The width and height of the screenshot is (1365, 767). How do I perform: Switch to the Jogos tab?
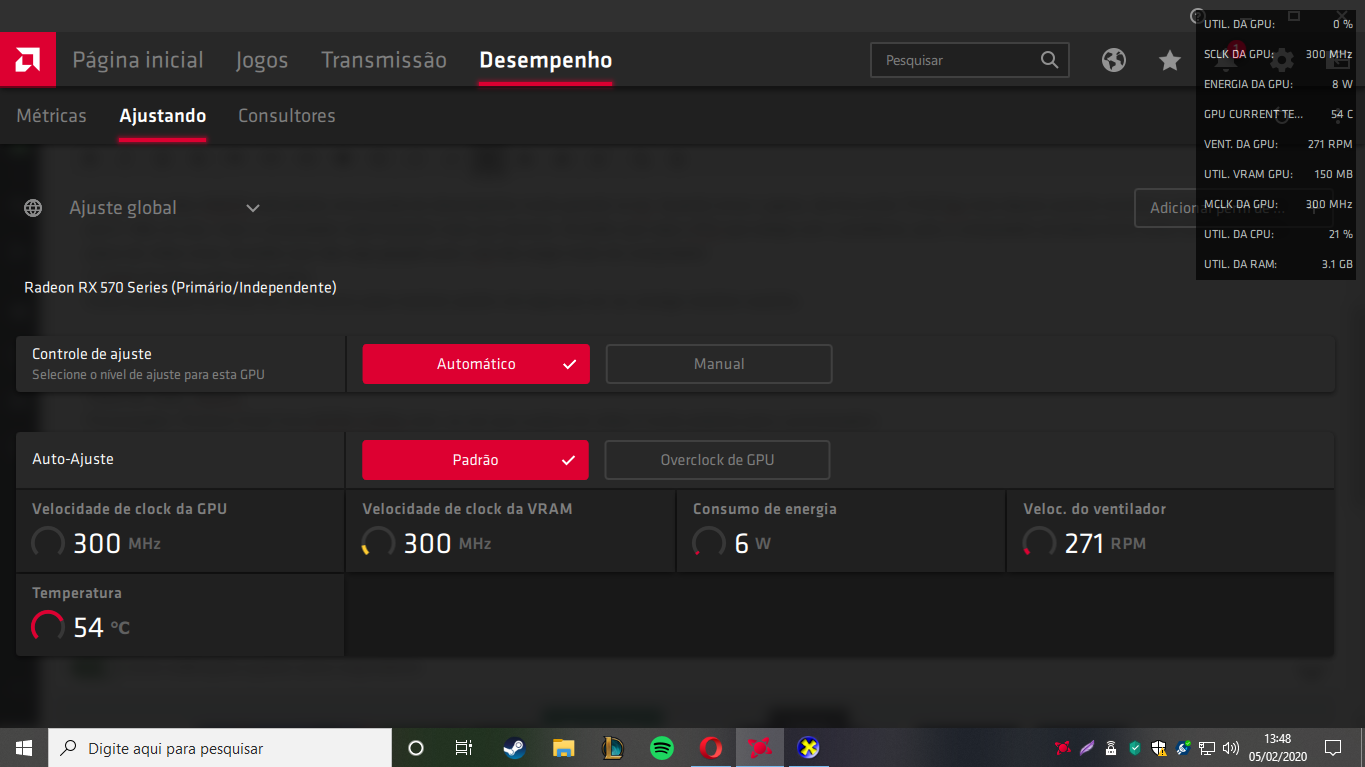[262, 60]
